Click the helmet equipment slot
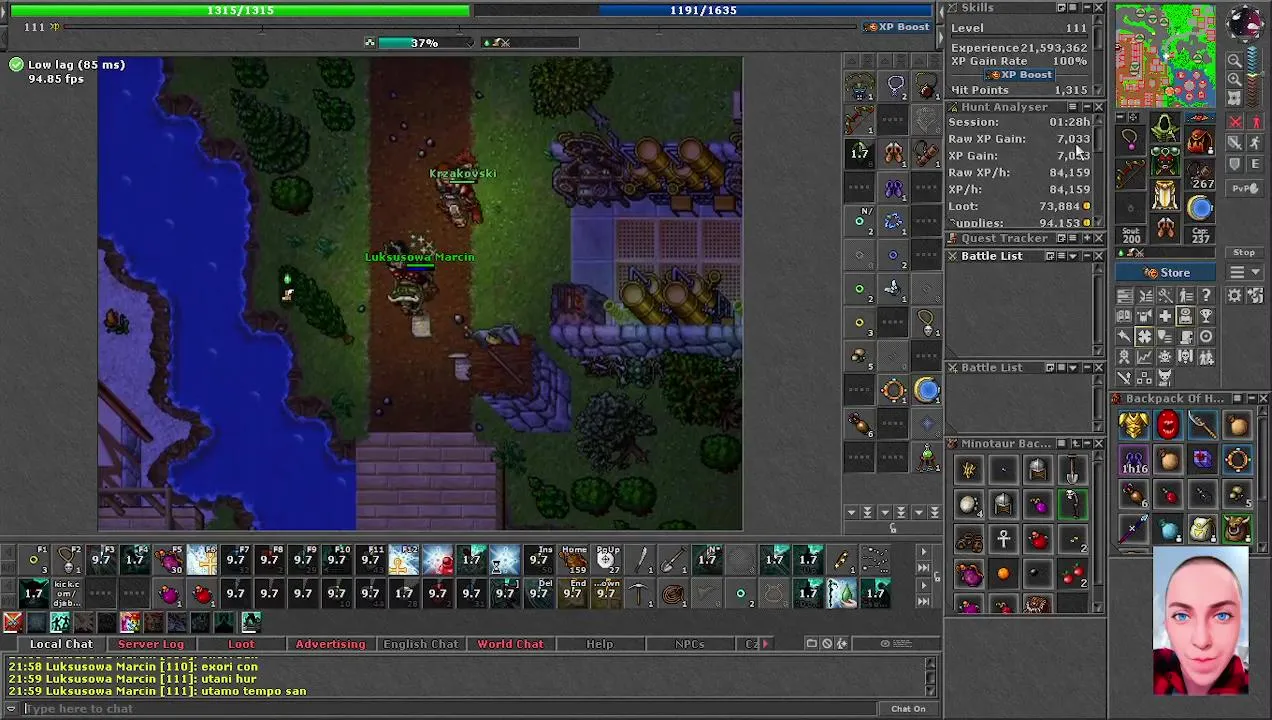 [1165, 128]
